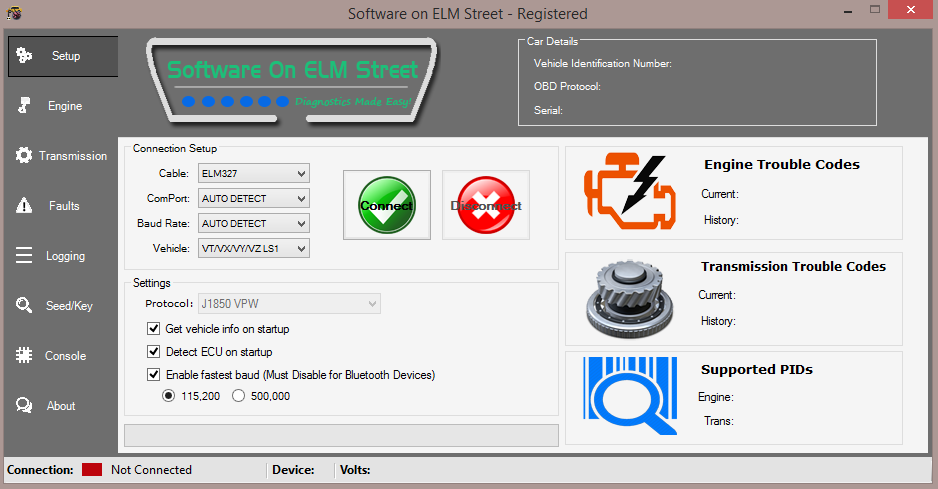Select the 500,000 baud radio button
938x489 pixels.
[x=238, y=396]
